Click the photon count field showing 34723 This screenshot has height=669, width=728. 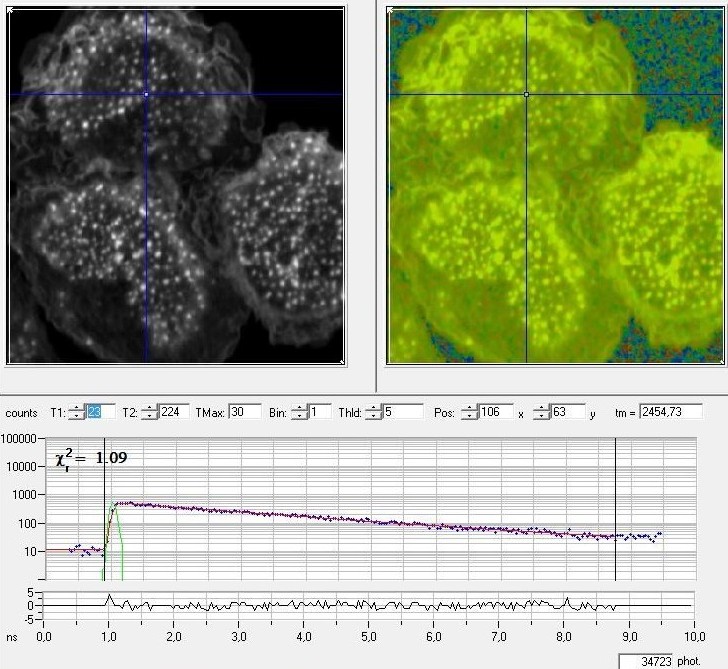(645, 662)
